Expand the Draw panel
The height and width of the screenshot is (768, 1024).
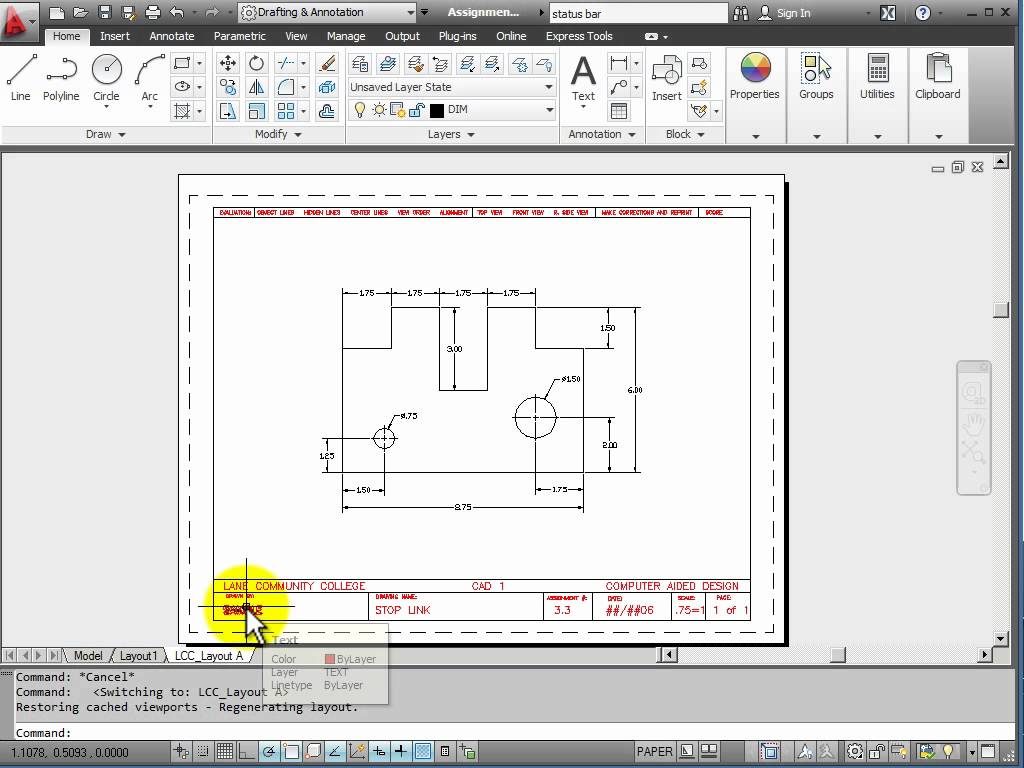106,134
